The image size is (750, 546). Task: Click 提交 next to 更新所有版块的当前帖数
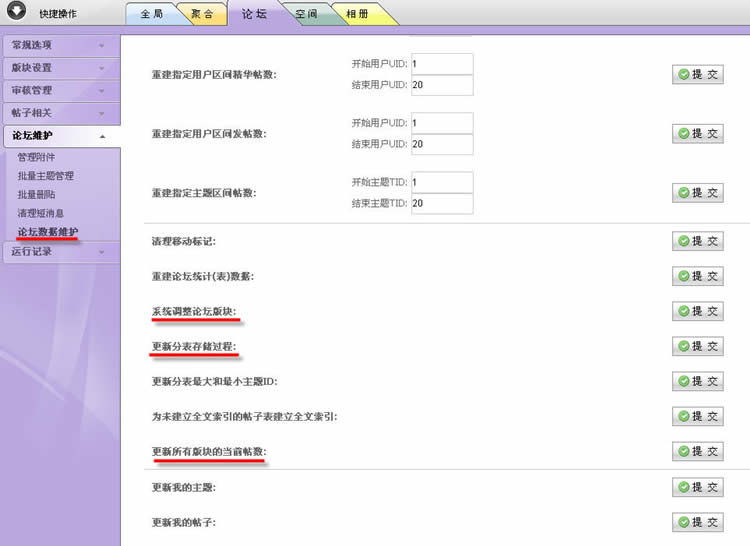698,451
